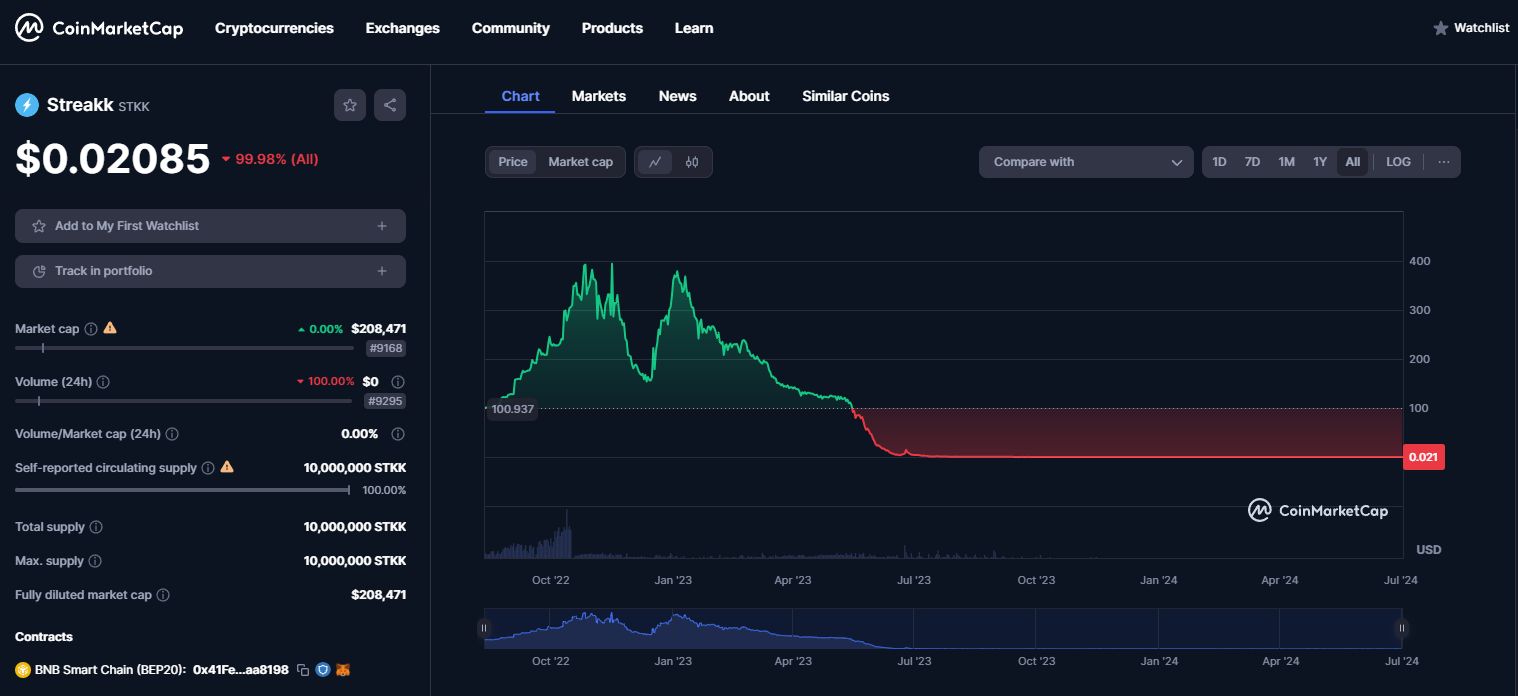Click the Market cap warning icon
The width and height of the screenshot is (1518, 696).
tap(110, 328)
